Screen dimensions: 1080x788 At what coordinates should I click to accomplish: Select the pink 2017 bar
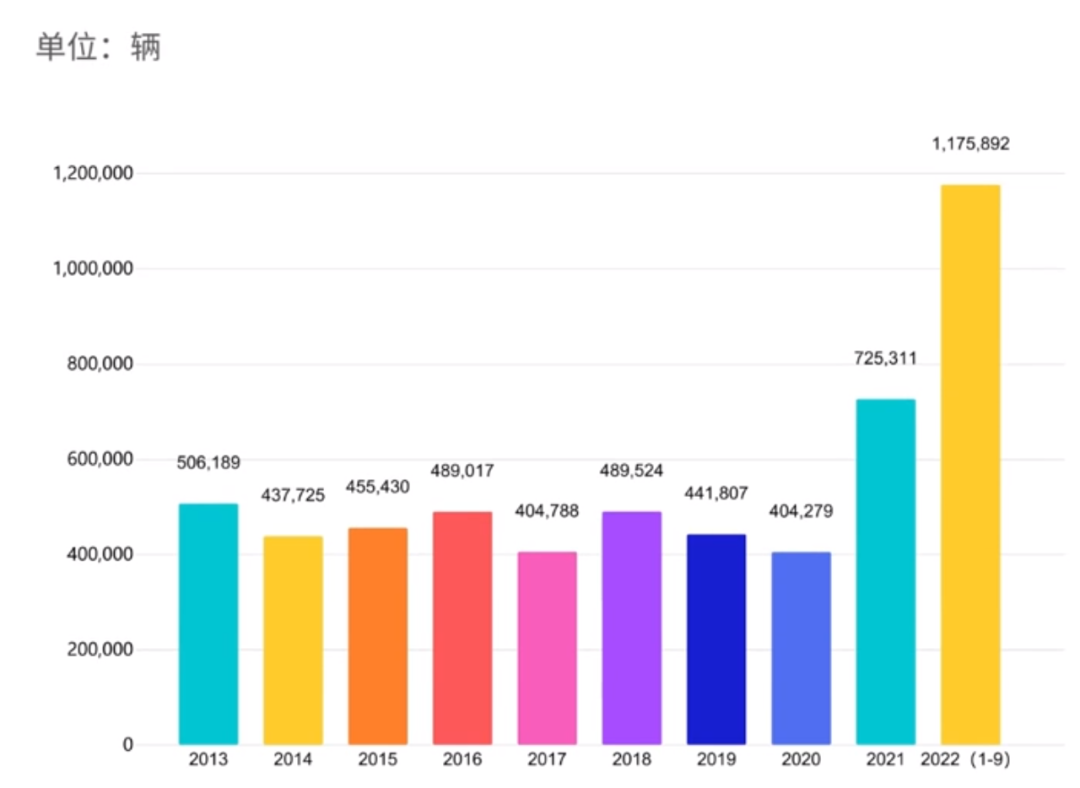[x=547, y=645]
